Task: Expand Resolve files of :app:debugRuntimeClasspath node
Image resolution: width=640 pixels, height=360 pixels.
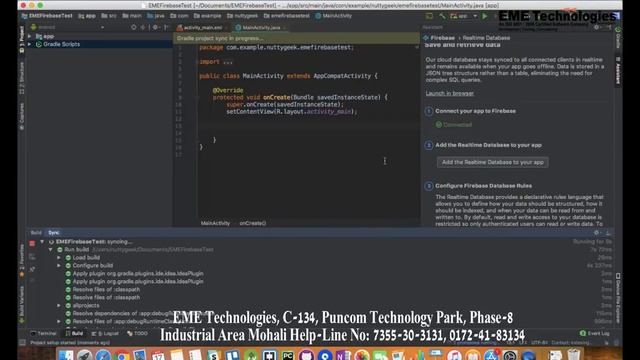Action: 59,321
